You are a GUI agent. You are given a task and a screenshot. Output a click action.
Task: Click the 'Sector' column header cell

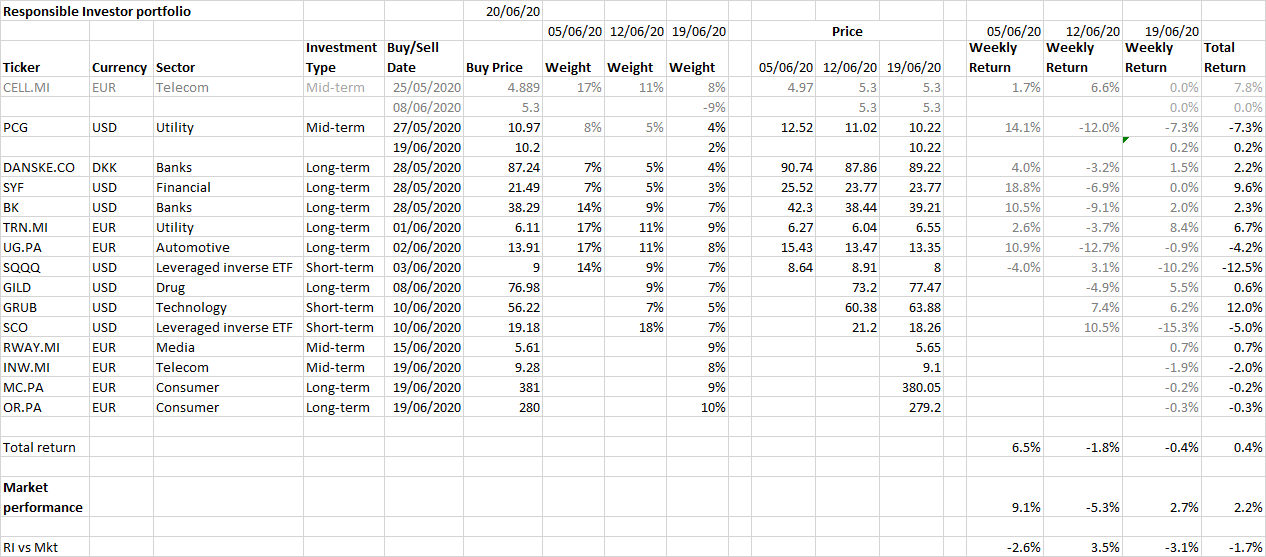(176, 68)
